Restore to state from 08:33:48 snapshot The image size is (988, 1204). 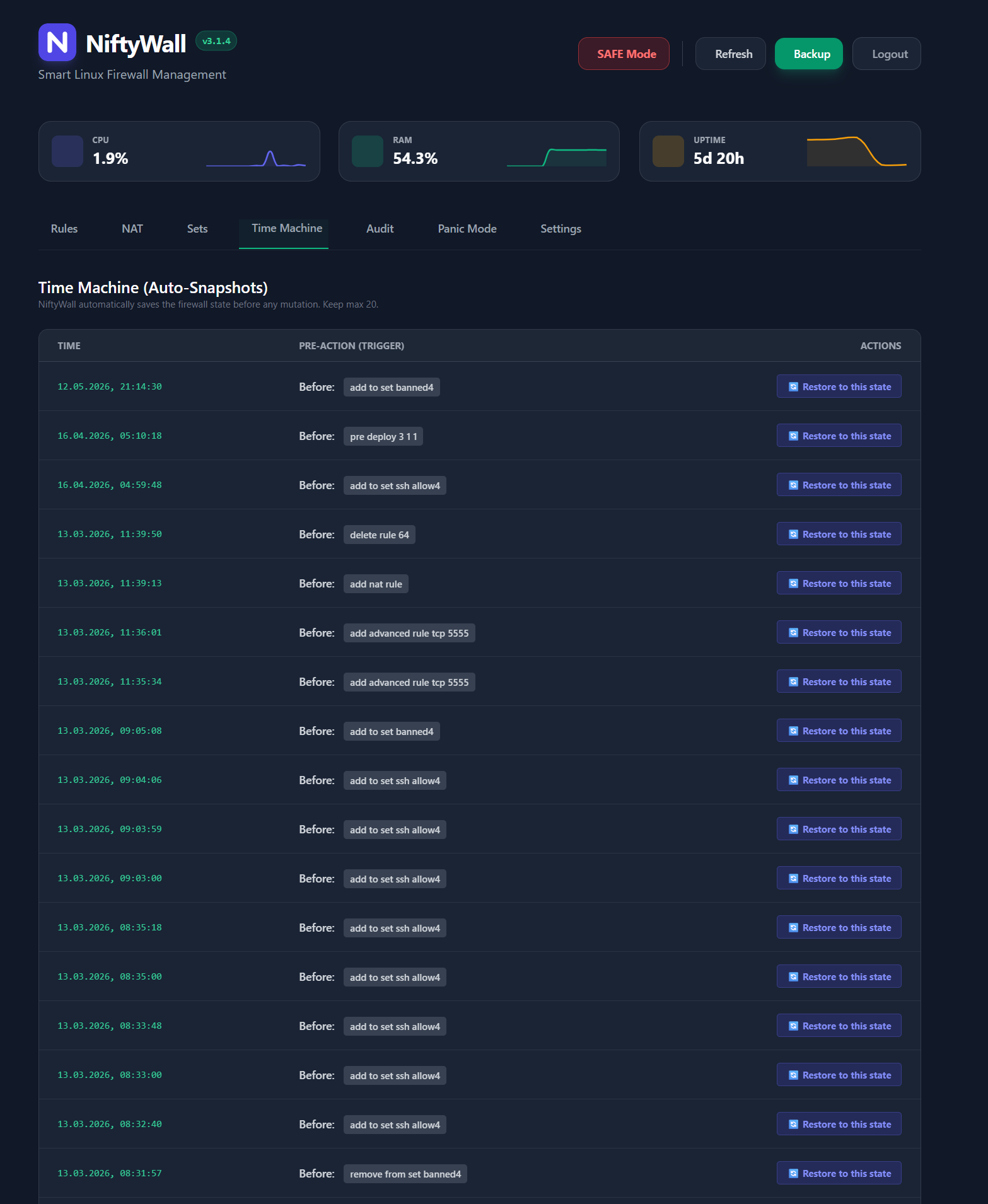coord(839,1026)
